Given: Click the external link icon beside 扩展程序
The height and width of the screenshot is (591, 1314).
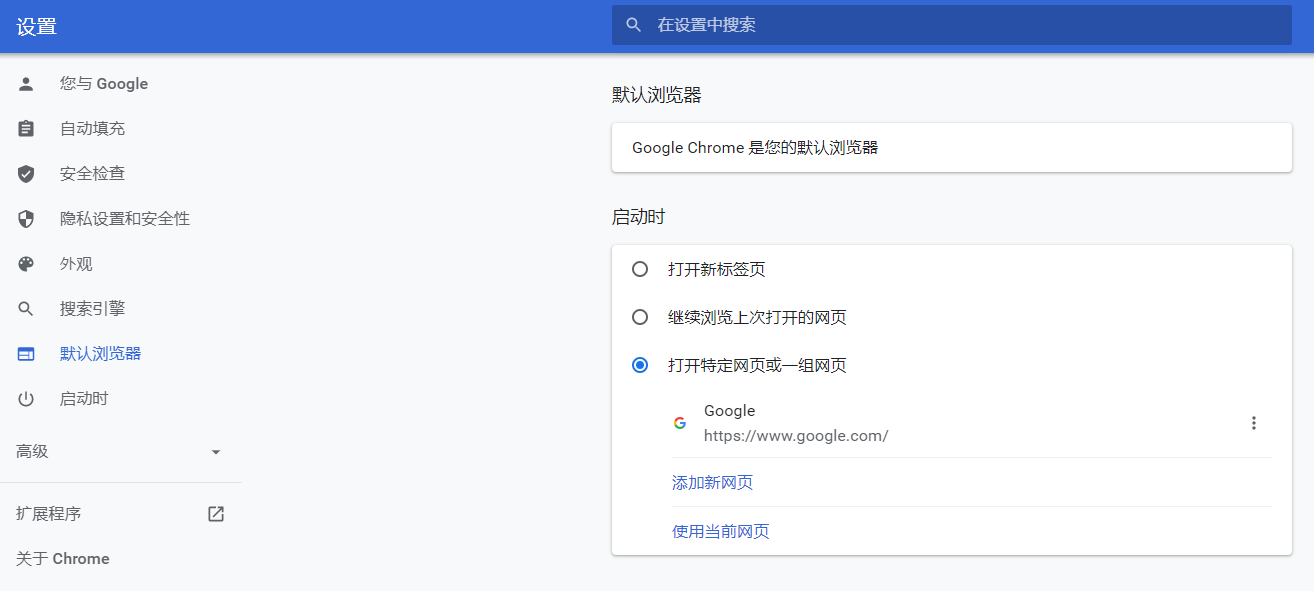Looking at the screenshot, I should pos(216,514).
